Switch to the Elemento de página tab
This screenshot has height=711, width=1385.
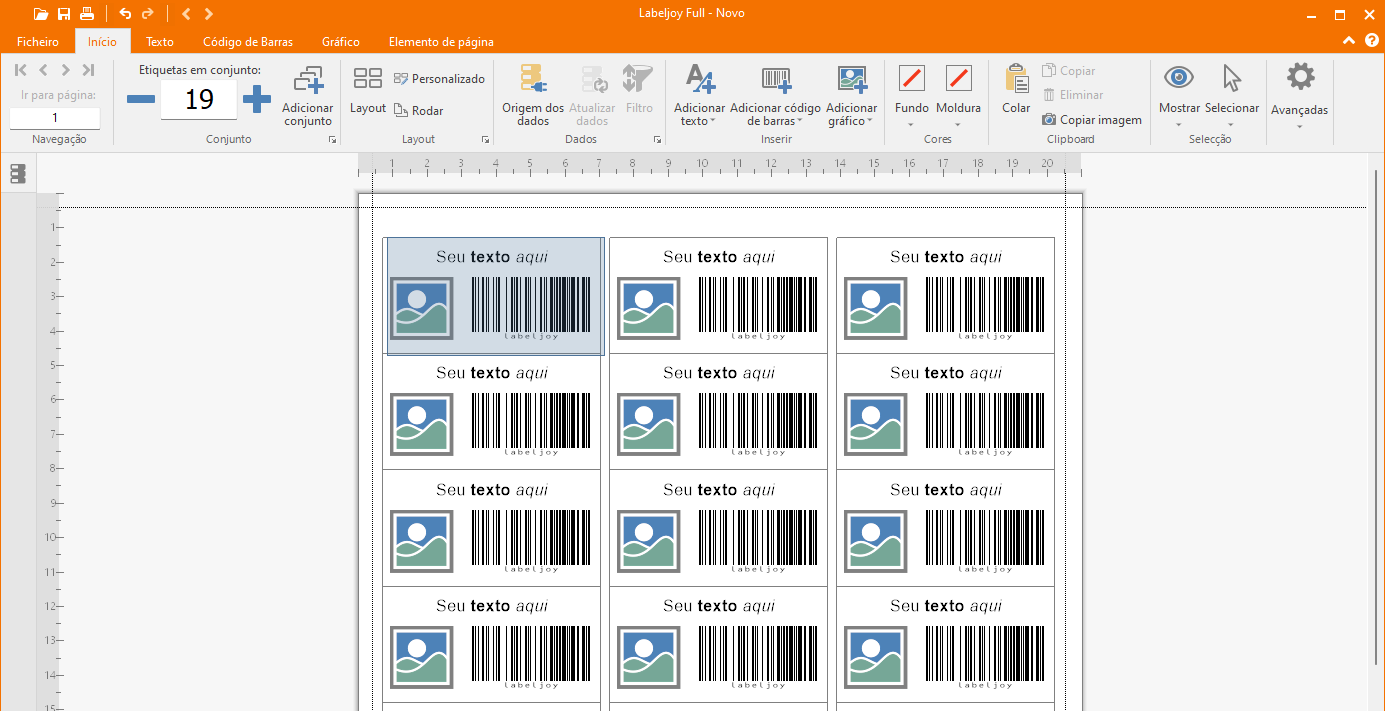click(x=441, y=42)
